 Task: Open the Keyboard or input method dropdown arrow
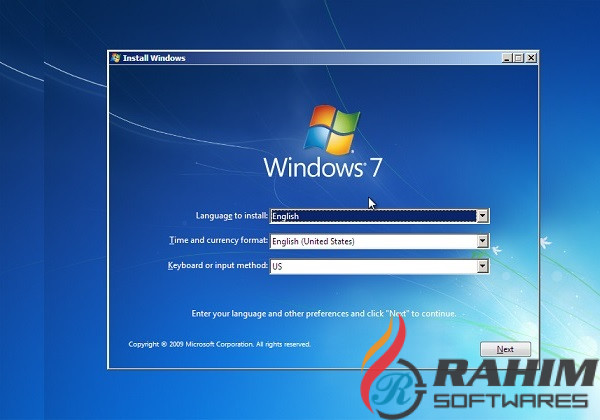click(483, 266)
